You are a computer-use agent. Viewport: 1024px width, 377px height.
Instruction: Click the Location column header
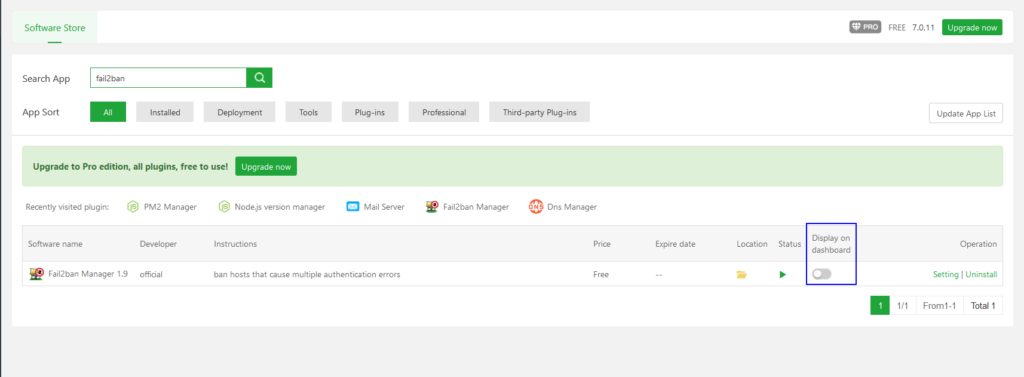coord(752,244)
